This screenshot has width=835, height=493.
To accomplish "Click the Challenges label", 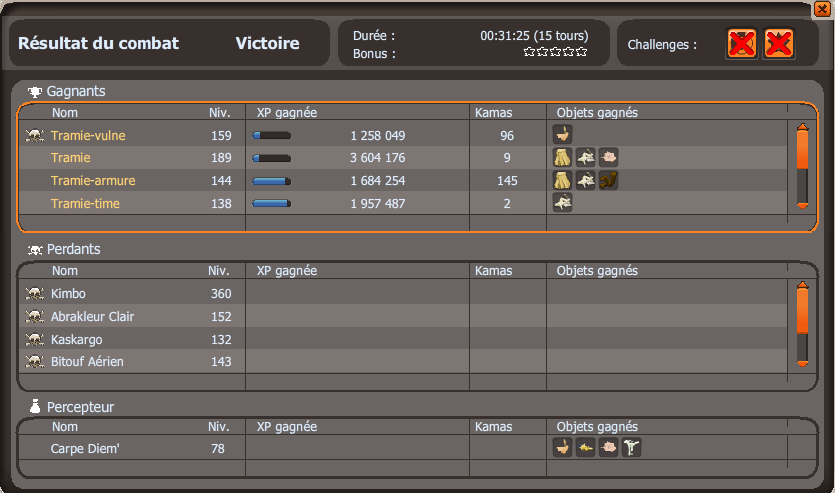I will pyautogui.click(x=662, y=45).
